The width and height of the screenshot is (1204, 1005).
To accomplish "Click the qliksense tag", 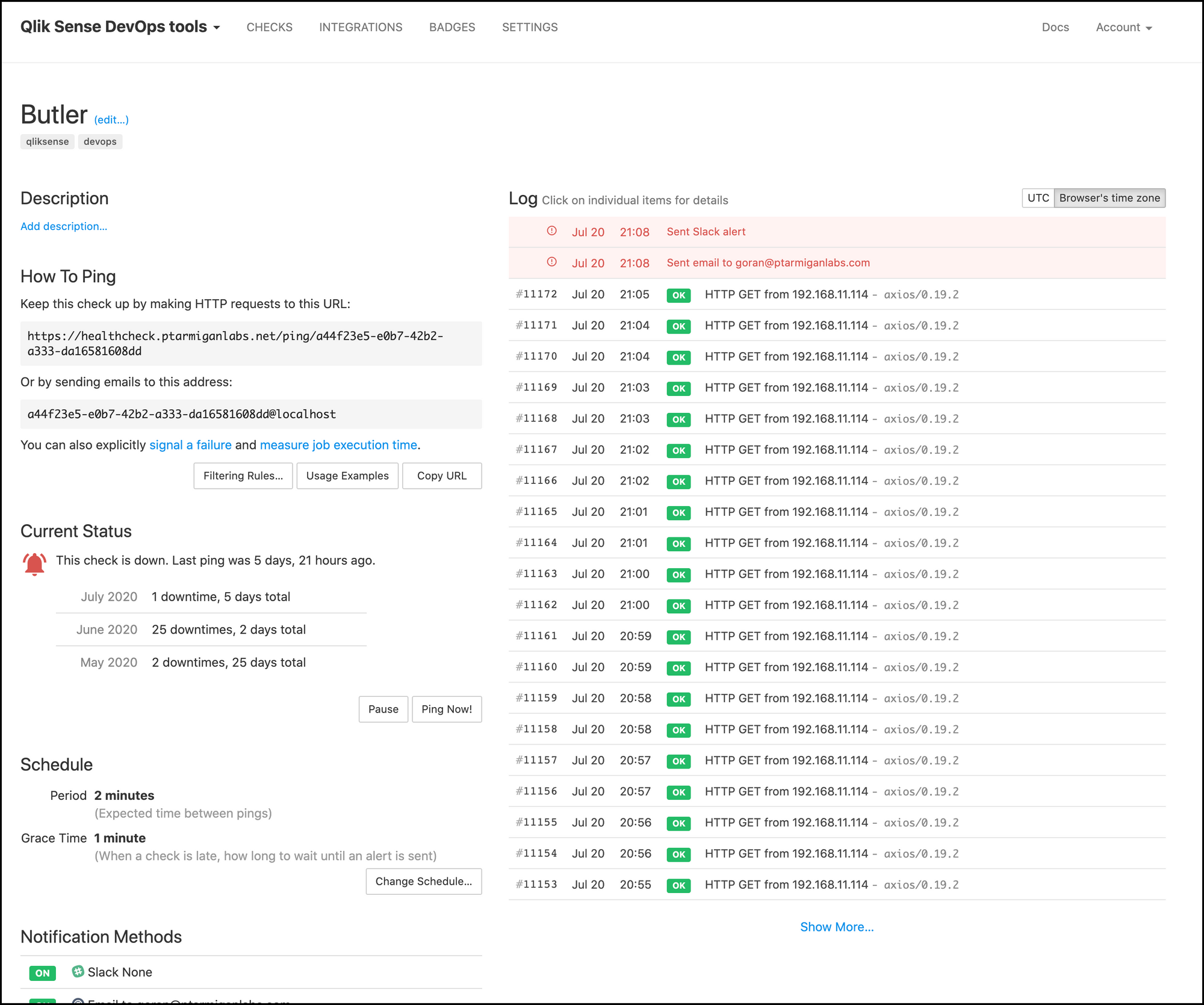I will tap(48, 141).
